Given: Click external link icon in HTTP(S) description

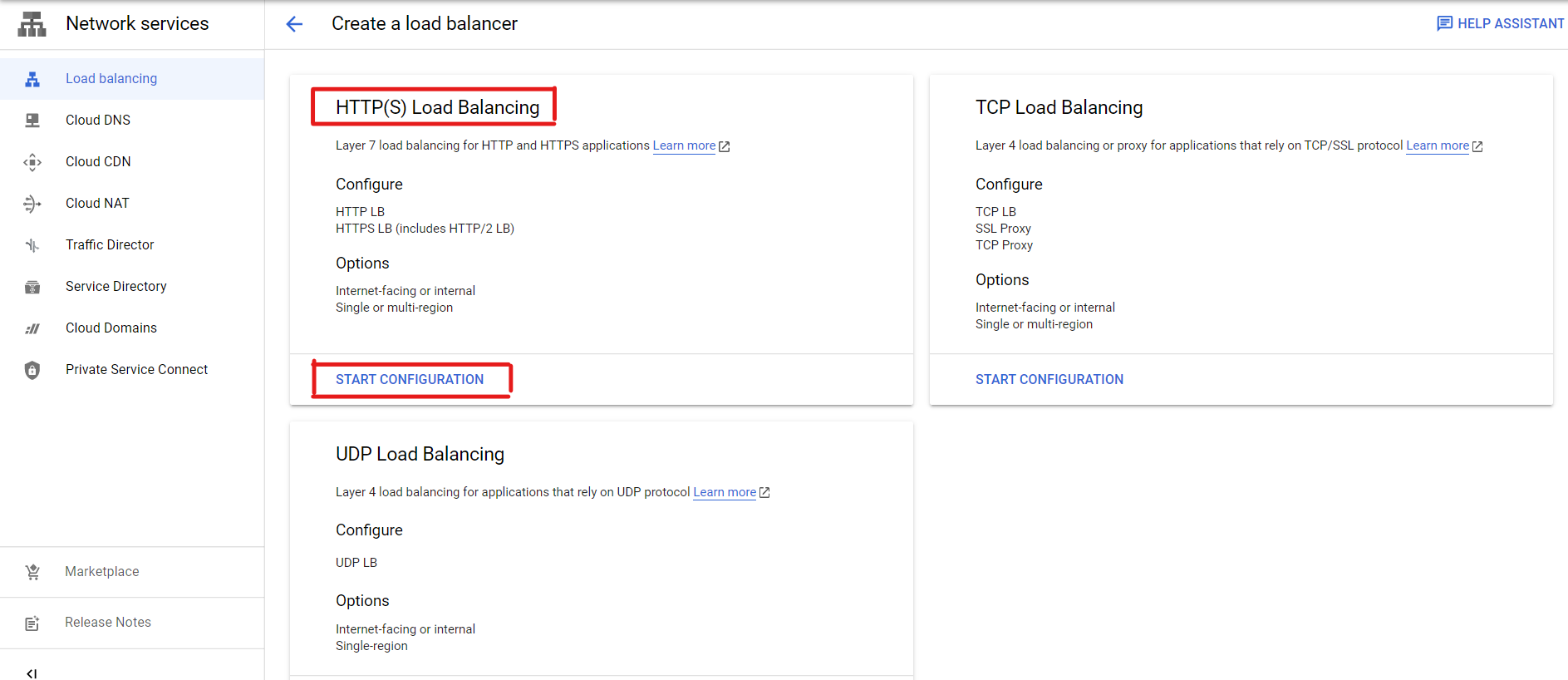Looking at the screenshot, I should tap(725, 146).
